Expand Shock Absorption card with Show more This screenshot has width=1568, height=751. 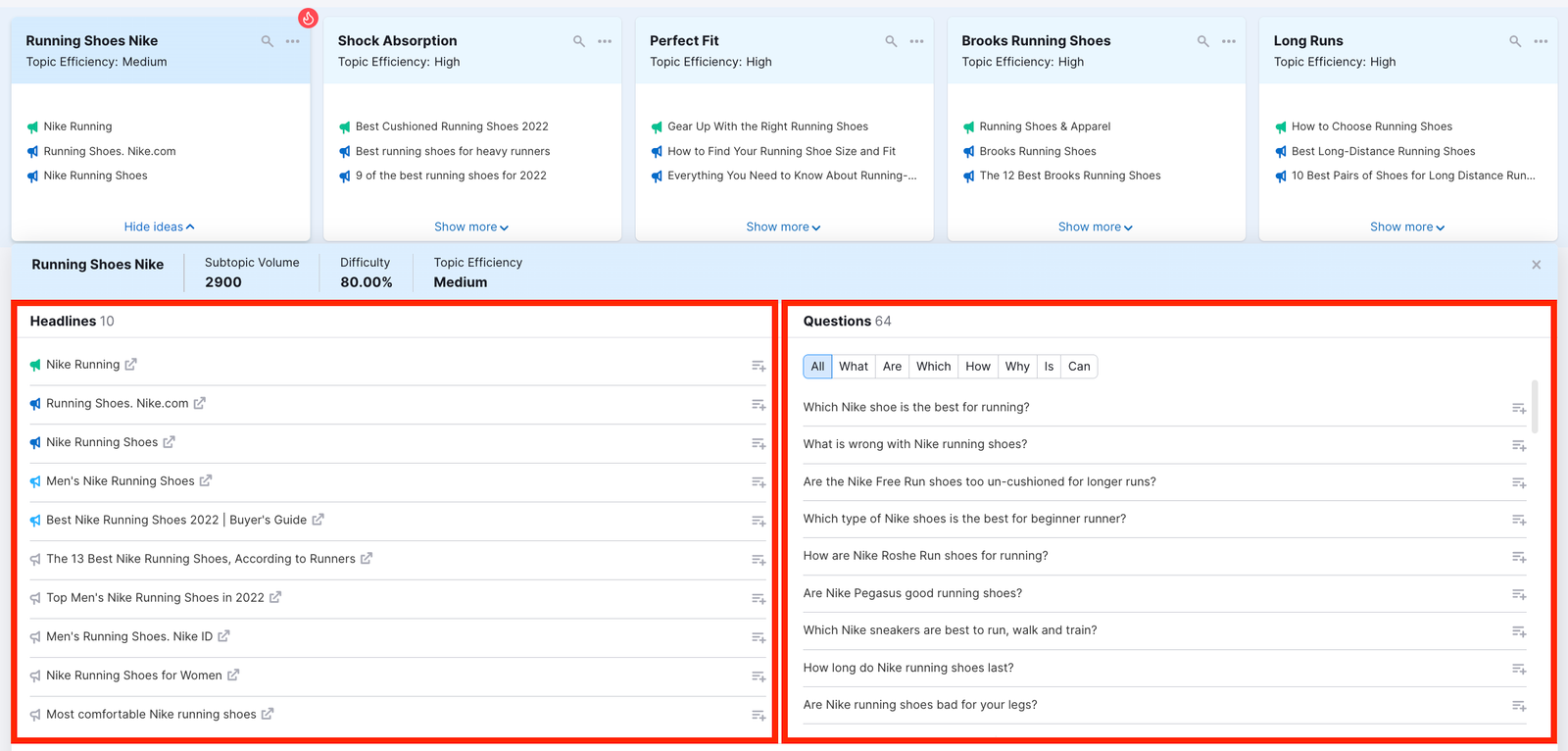(x=471, y=226)
